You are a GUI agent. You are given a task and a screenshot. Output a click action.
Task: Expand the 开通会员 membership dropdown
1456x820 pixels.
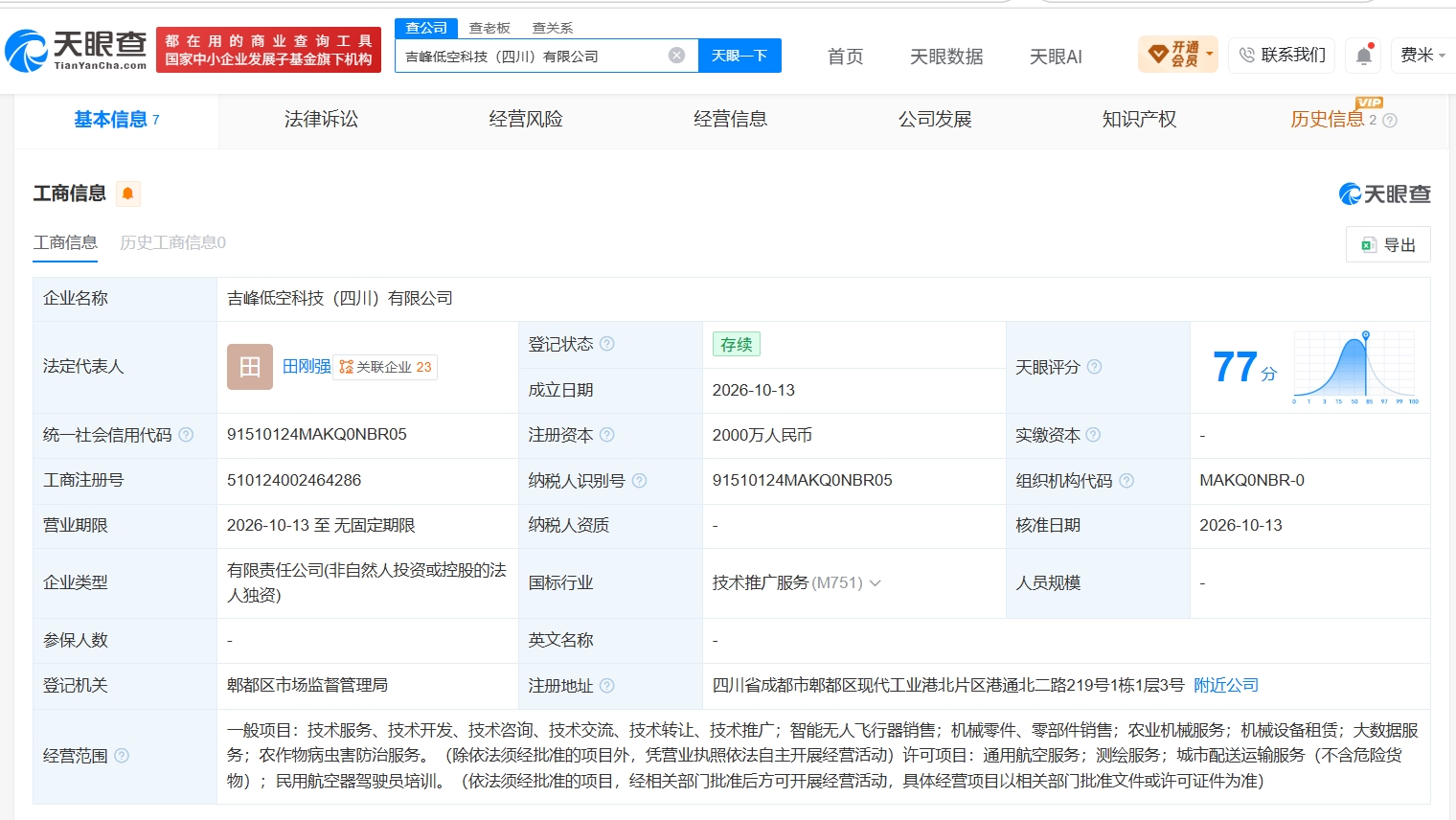tap(1179, 55)
